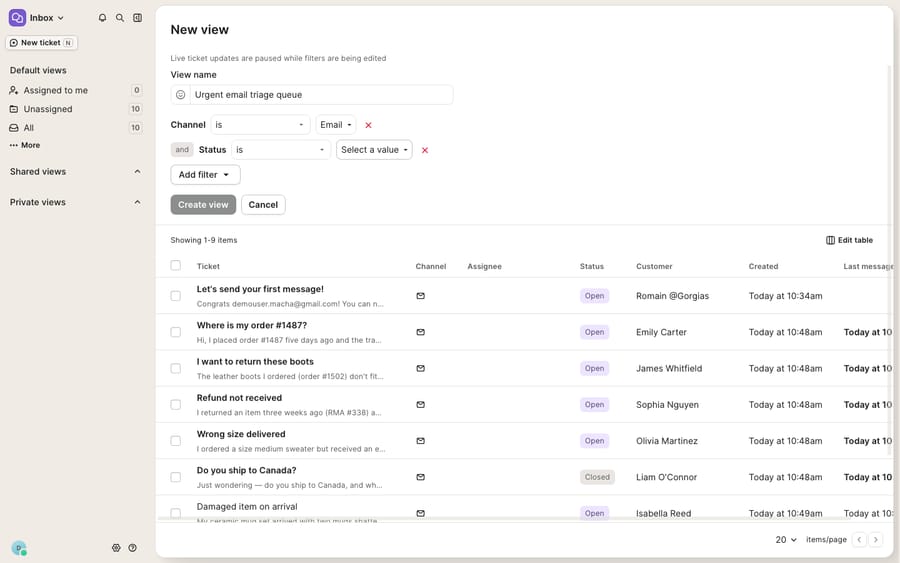Image resolution: width=900 pixels, height=563 pixels.
Task: Click the Customer column header
Action: click(654, 266)
